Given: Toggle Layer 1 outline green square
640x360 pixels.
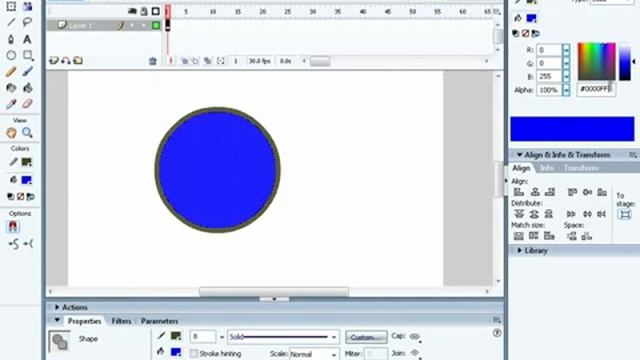Looking at the screenshot, I should [x=156, y=25].
